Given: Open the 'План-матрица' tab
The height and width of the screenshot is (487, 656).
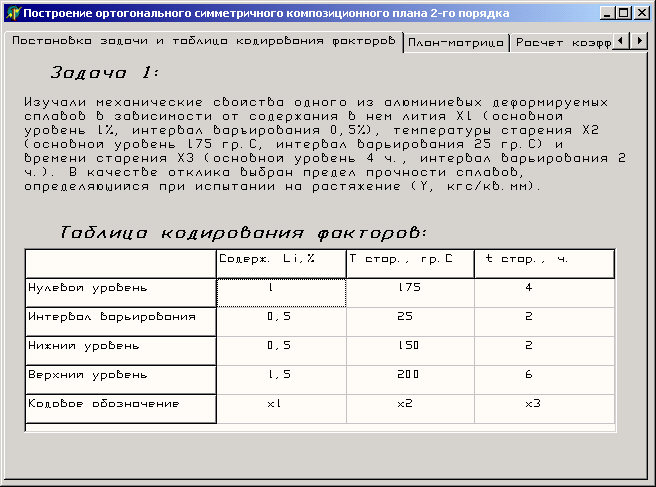Looking at the screenshot, I should [456, 43].
